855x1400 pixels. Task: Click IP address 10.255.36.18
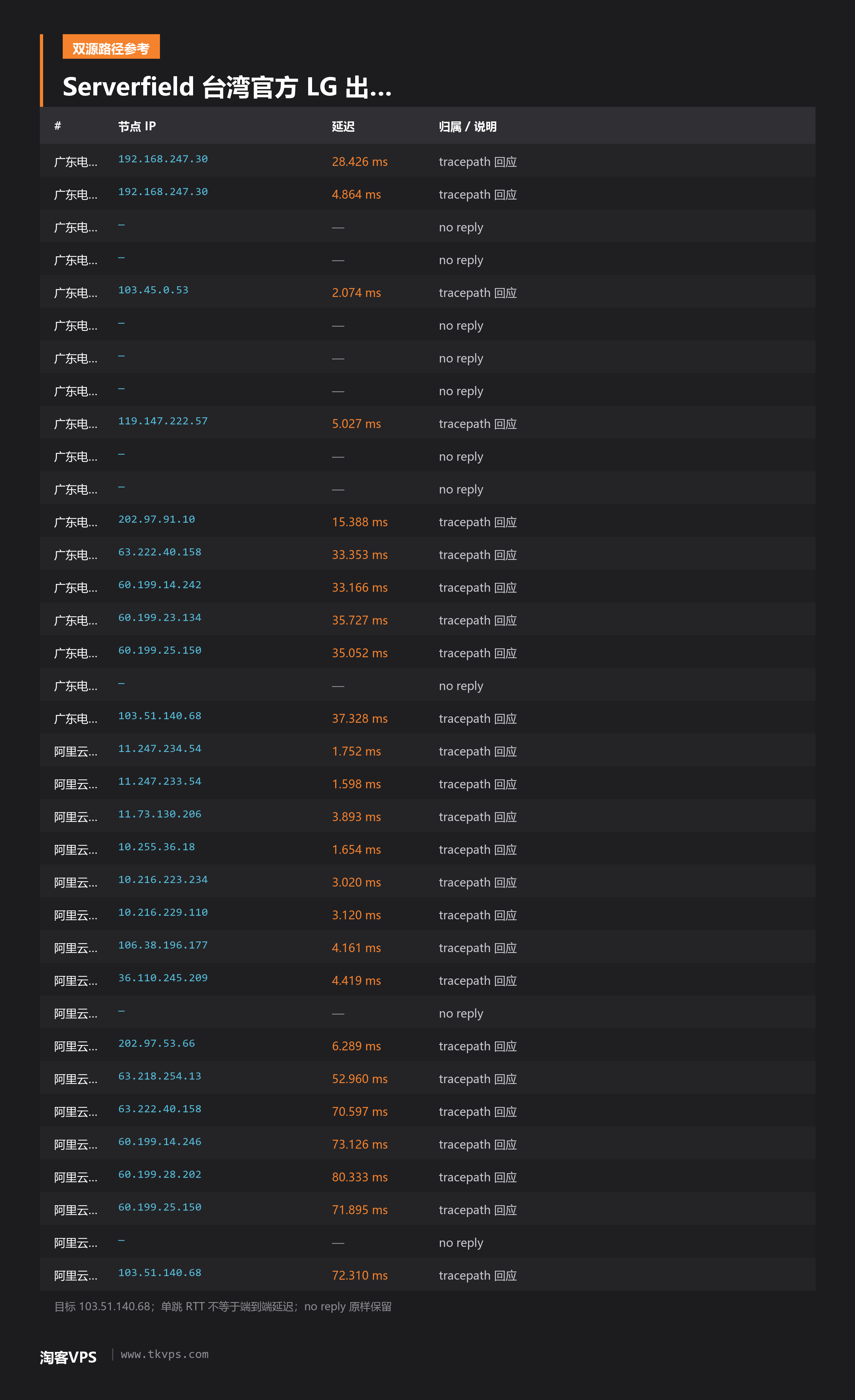point(157,847)
